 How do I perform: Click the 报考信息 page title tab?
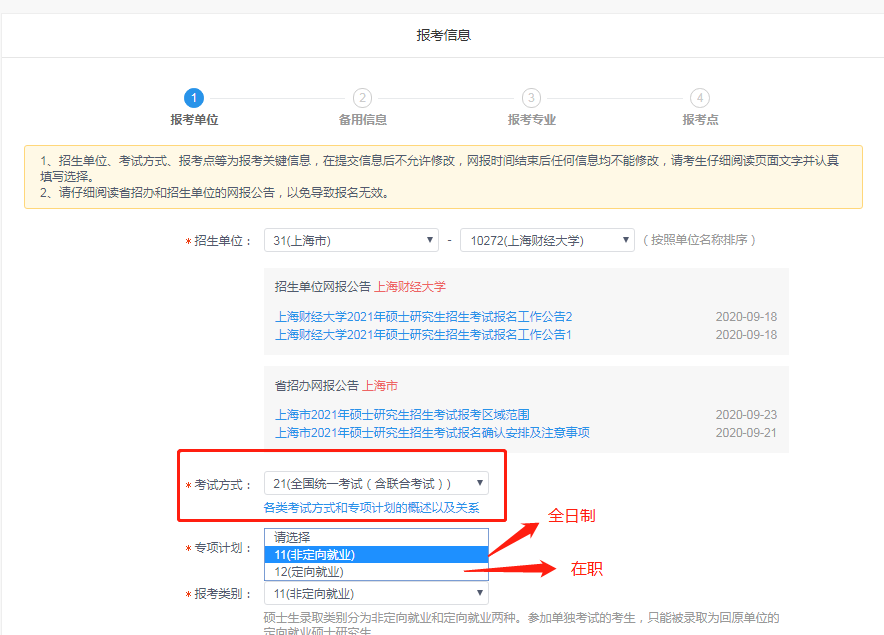coord(441,33)
